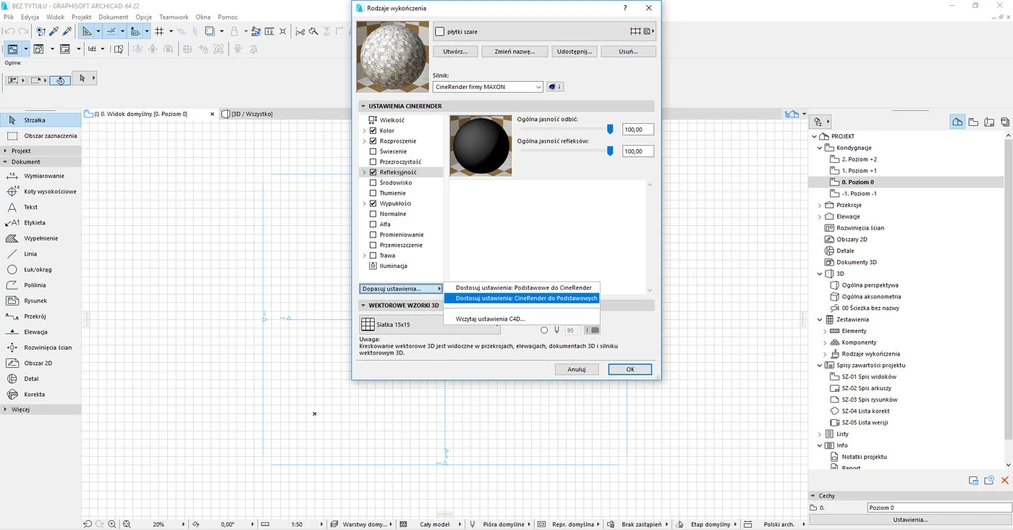Select the Koty wysokościowe tool

40,191
